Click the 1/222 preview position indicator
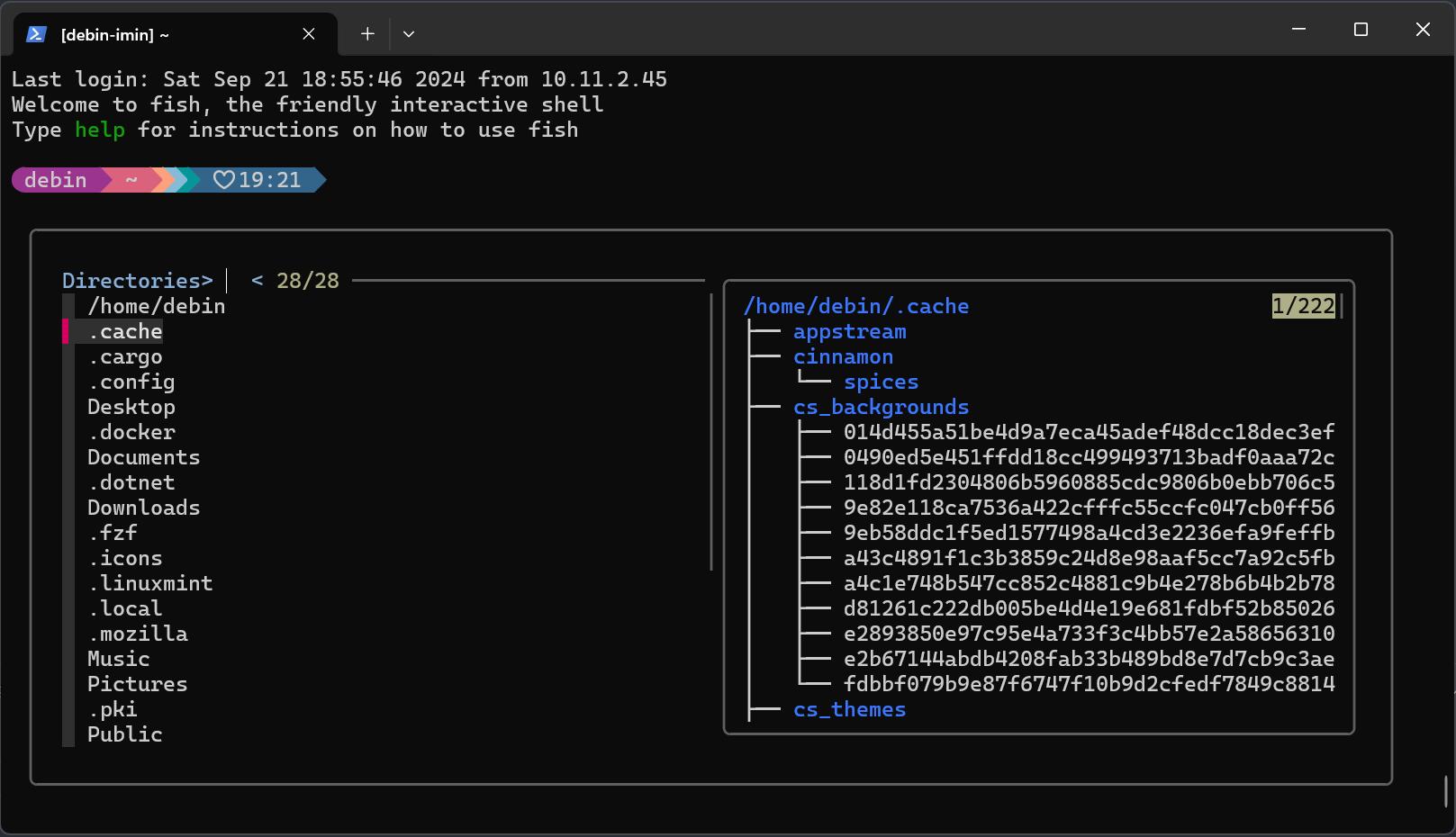This screenshot has height=837, width=1456. click(x=1303, y=306)
